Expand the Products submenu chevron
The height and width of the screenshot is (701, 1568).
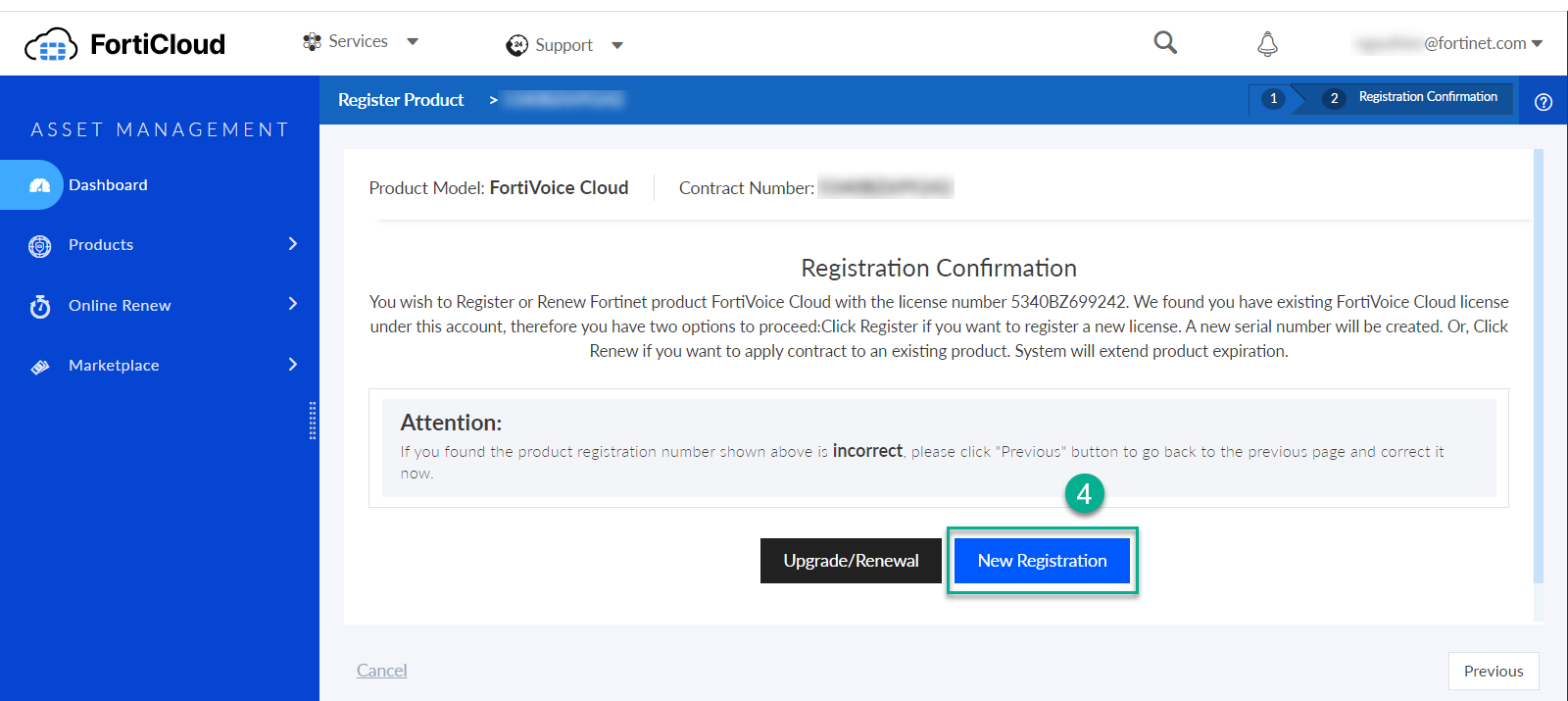[x=292, y=244]
